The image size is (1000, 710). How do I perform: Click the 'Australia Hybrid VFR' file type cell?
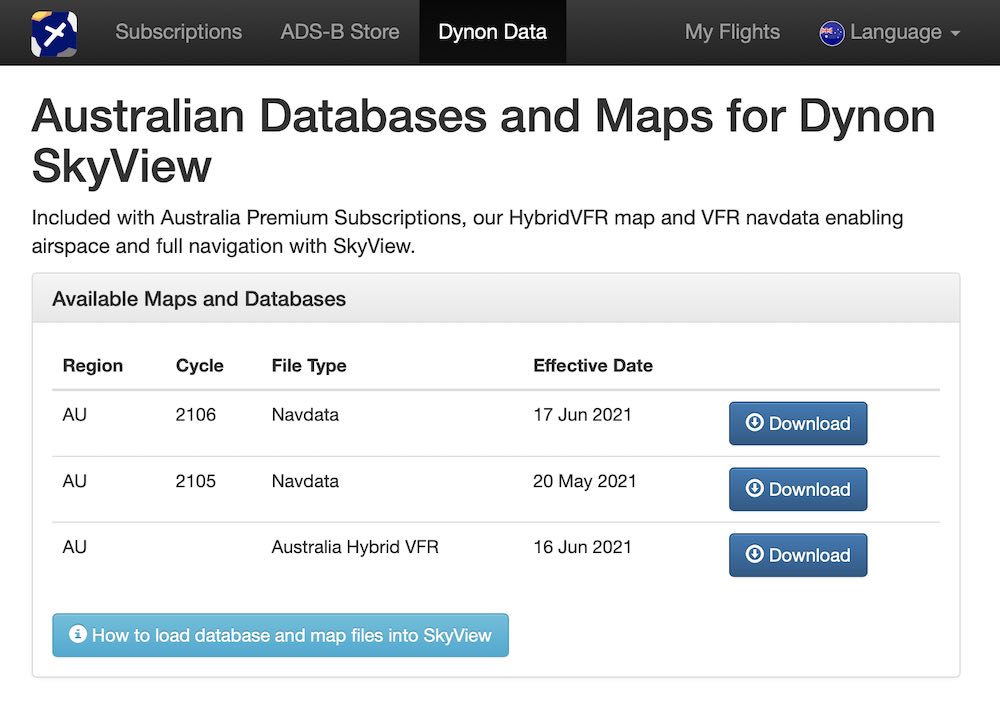pos(355,547)
